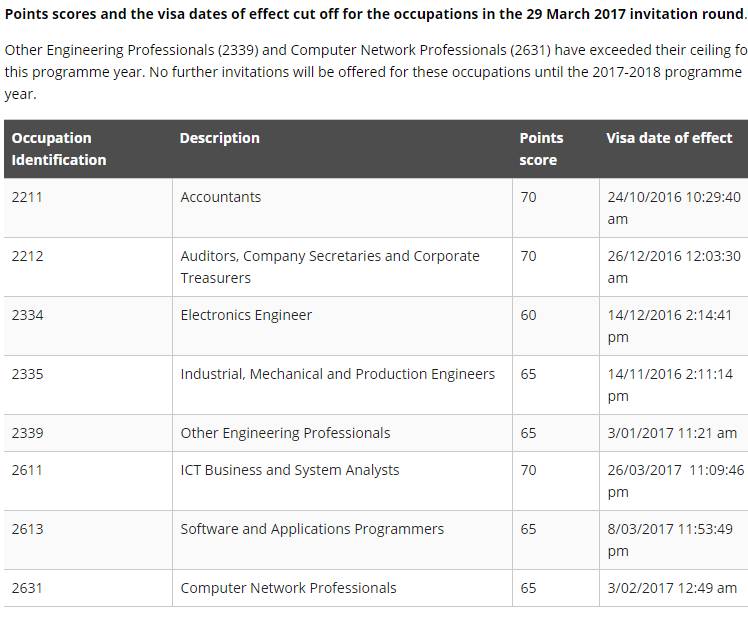748x619 pixels.
Task: Select occupation ID 2211 cell
Action: 27,197
